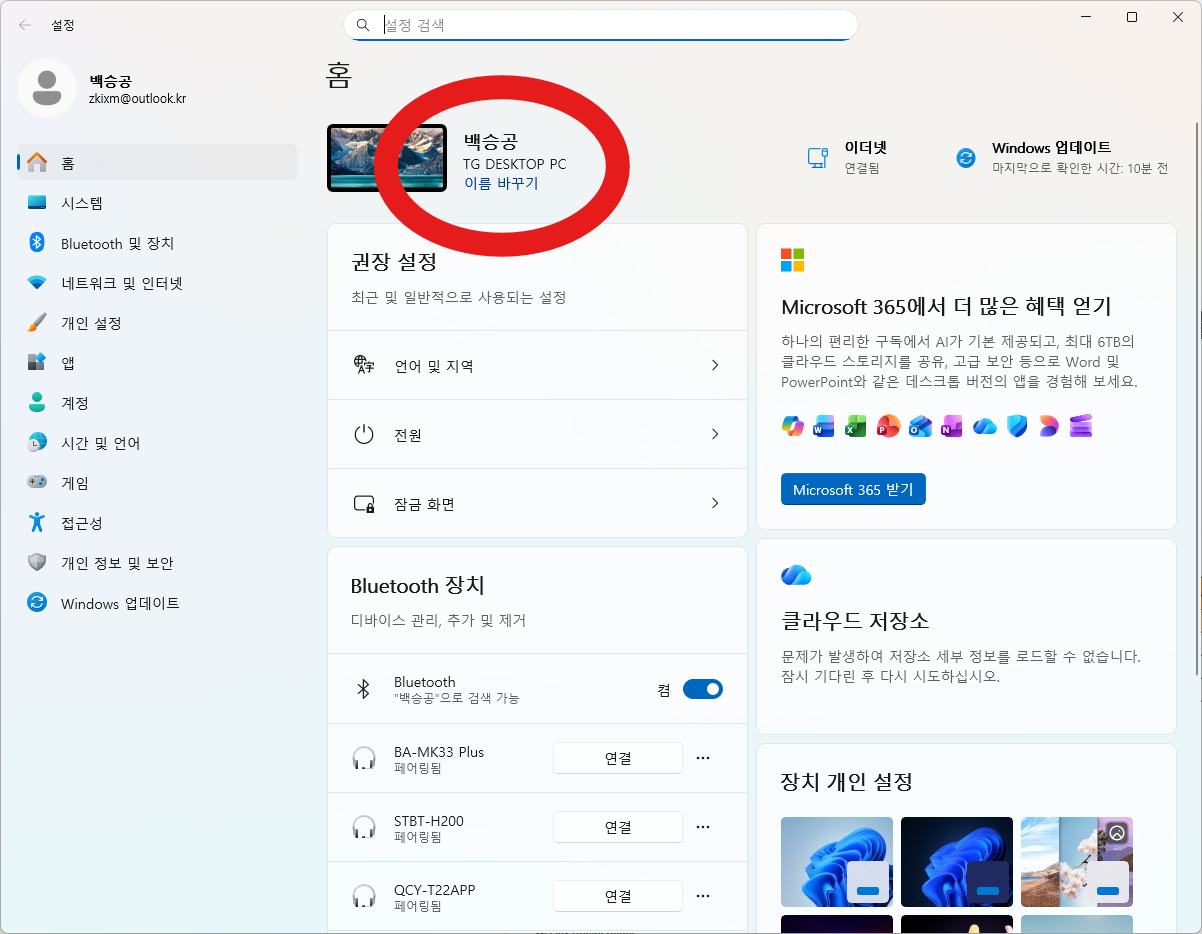Click the 개인 정보 및 보안 shield icon
This screenshot has width=1202, height=934.
pos(37,562)
